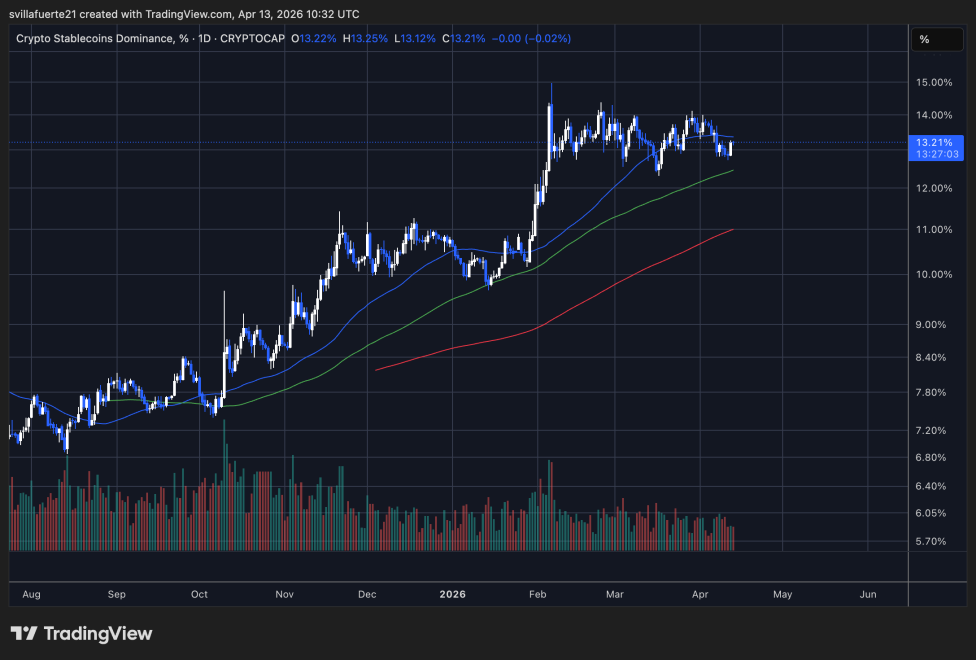Click the Aug label on time axis
The height and width of the screenshot is (660, 976).
(x=31, y=594)
